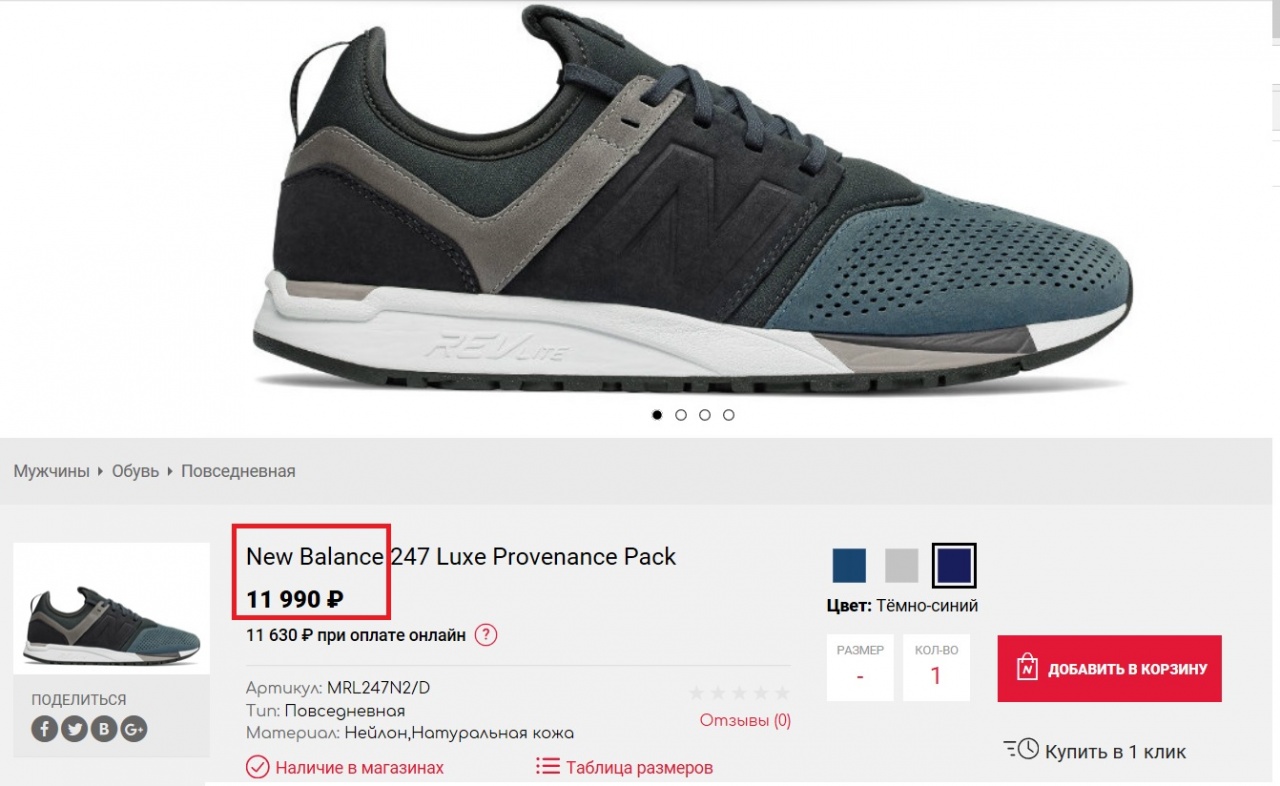This screenshot has width=1280, height=786.
Task: Click the store availability checkmark icon
Action: click(258, 767)
